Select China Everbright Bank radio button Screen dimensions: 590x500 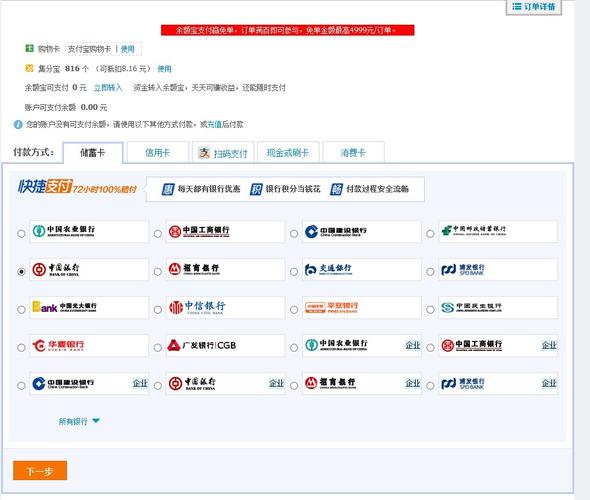coord(21,310)
